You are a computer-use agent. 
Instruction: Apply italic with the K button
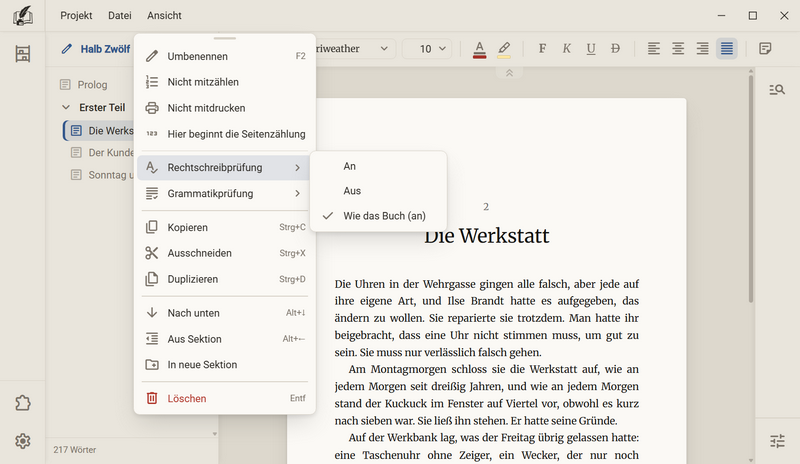[566, 48]
